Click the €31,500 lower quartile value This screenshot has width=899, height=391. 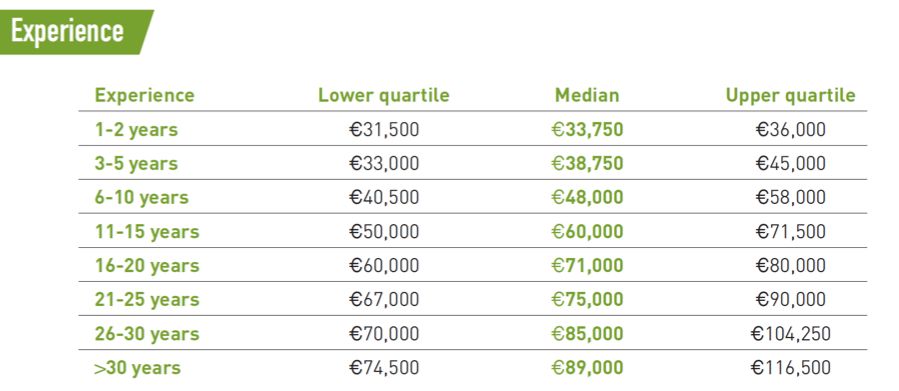[x=384, y=130]
